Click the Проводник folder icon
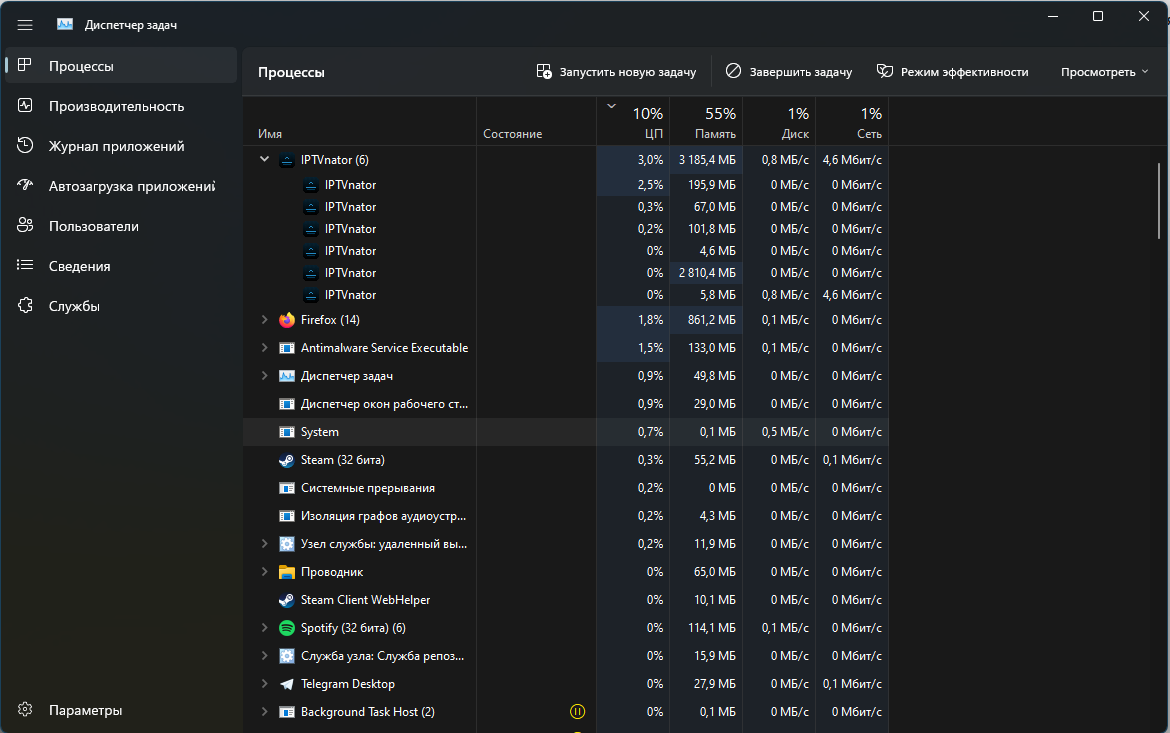1170x733 pixels. pyautogui.click(x=287, y=572)
